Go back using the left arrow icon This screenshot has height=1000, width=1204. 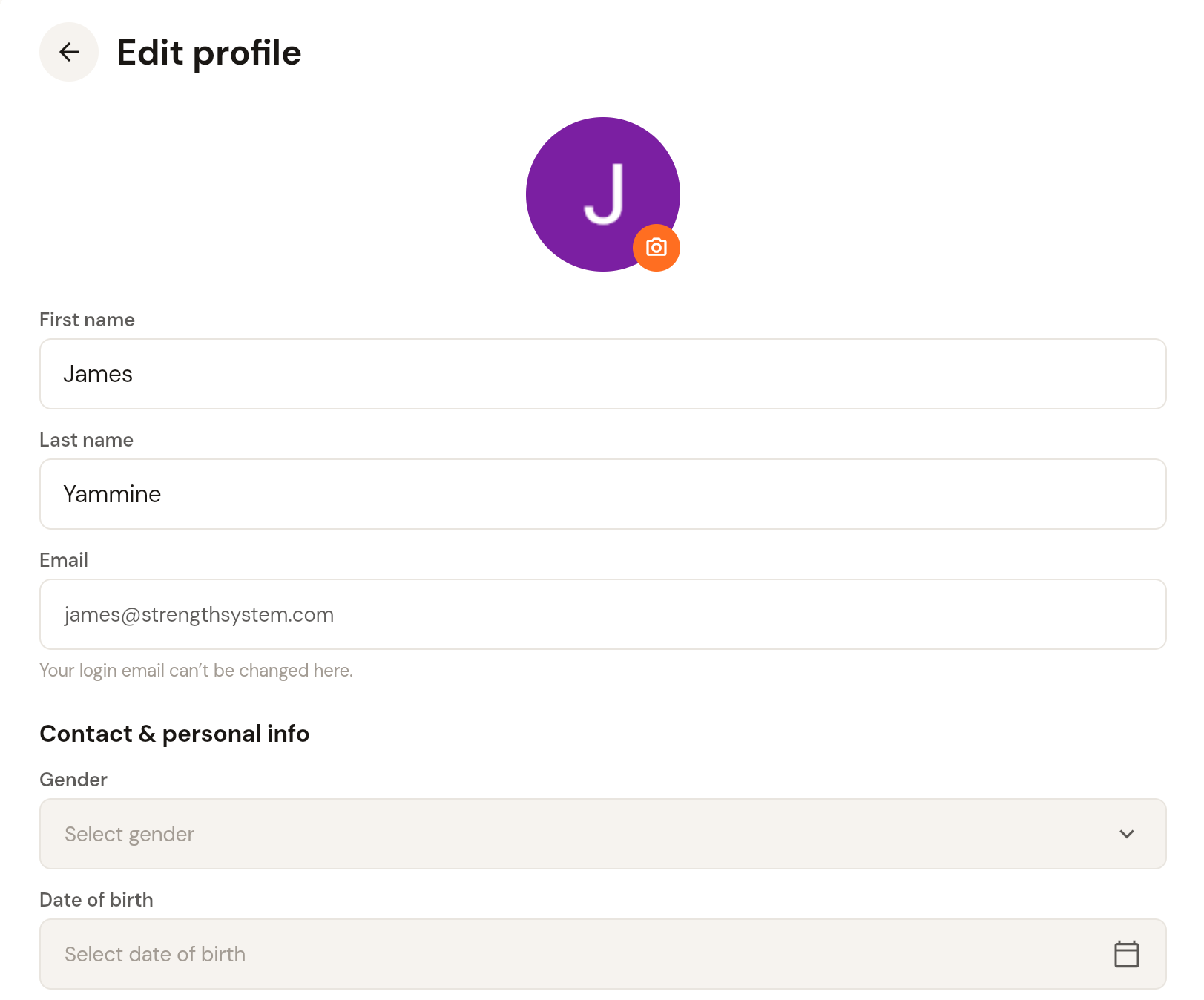point(69,52)
